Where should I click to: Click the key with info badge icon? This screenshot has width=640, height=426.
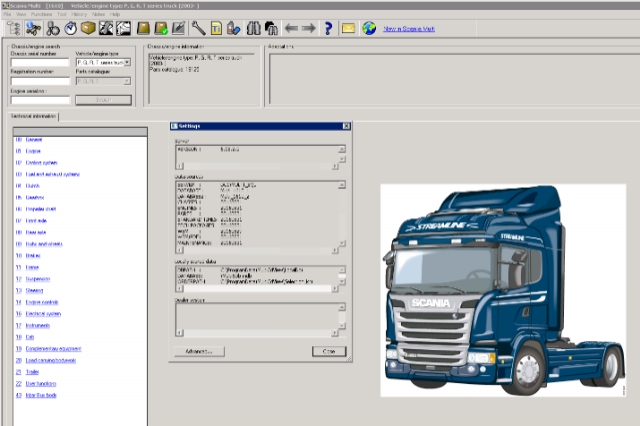coord(33,29)
